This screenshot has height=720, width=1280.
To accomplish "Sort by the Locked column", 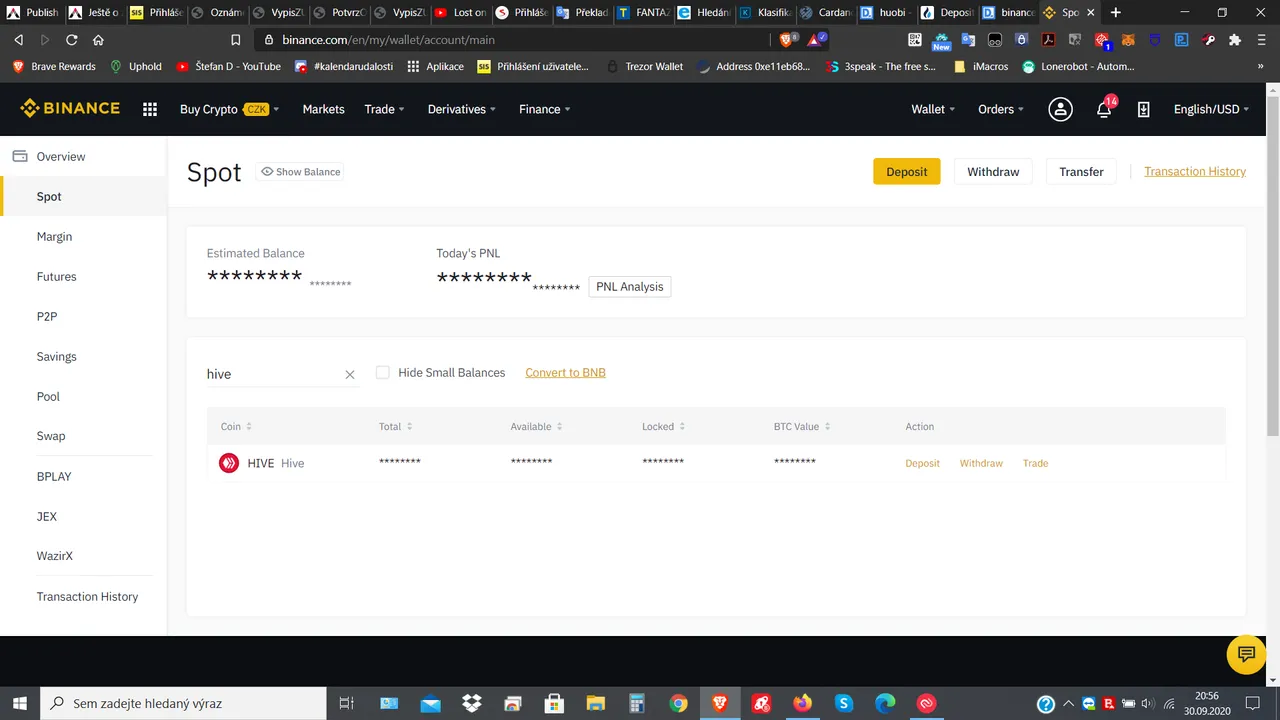I will click(x=664, y=427).
